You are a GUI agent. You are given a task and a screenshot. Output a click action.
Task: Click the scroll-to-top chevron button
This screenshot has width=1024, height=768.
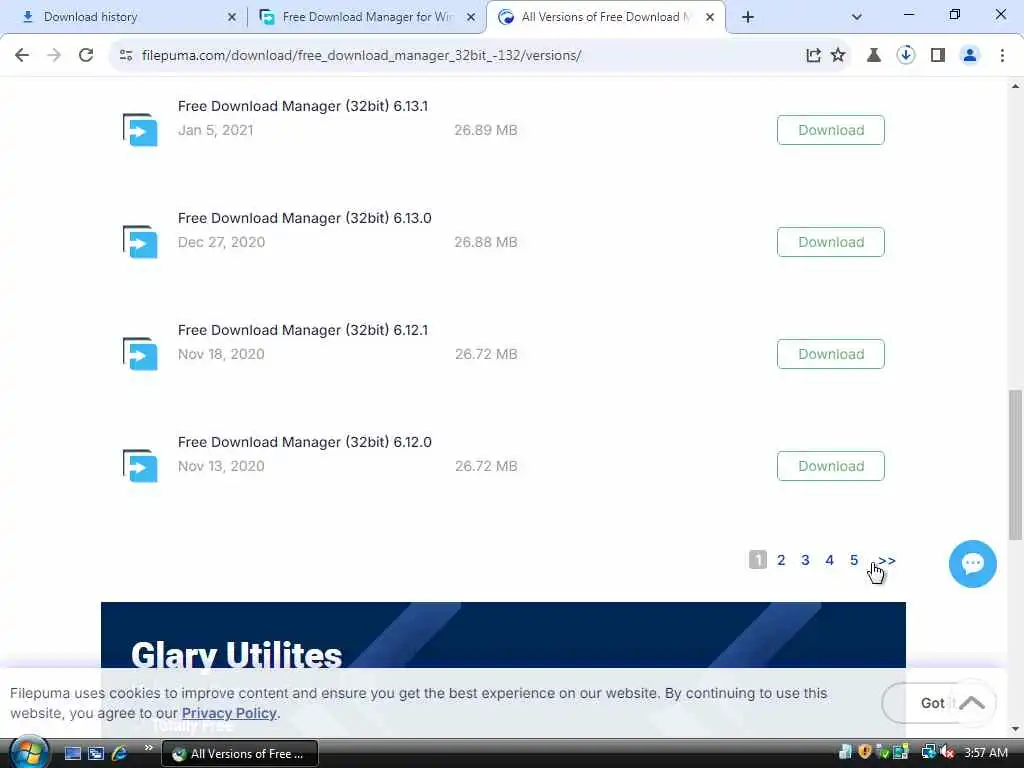[x=972, y=703]
